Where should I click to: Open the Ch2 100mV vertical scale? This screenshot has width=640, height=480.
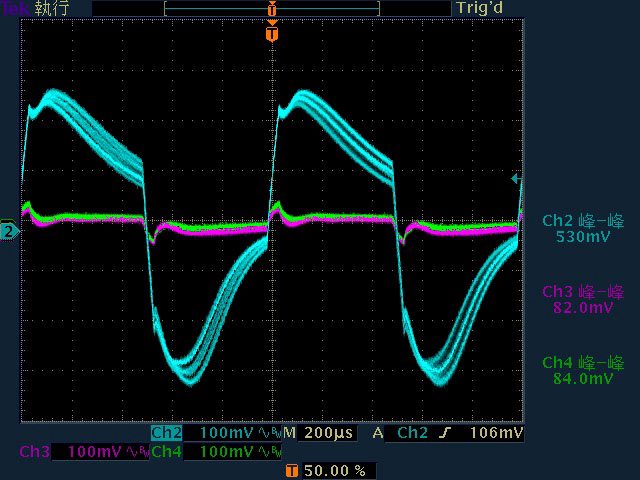(228, 434)
